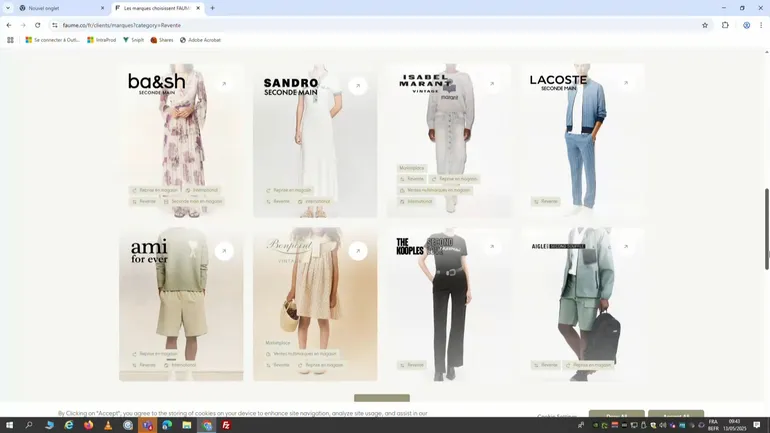Open the ami for ever arrow icon

(224, 251)
